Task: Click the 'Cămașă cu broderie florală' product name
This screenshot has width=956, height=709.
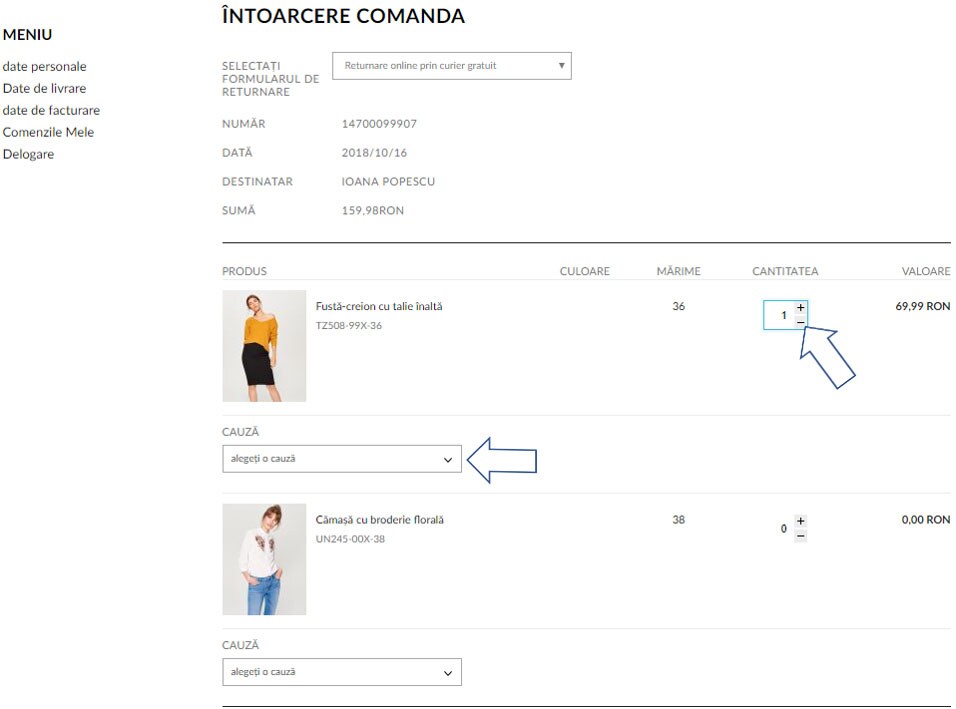Action: click(379, 520)
